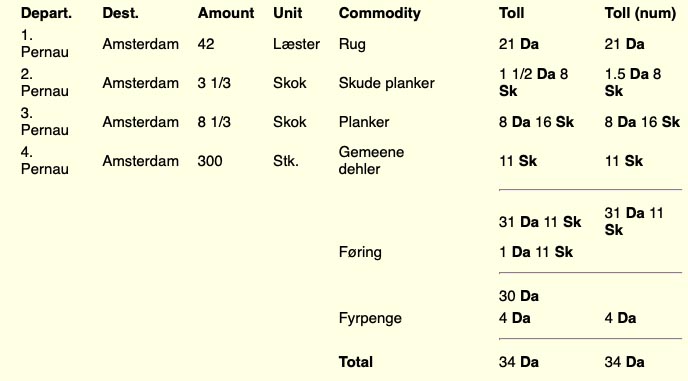Click the first row's 1. Pernau cell
The image size is (688, 381).
pyautogui.click(x=45, y=43)
